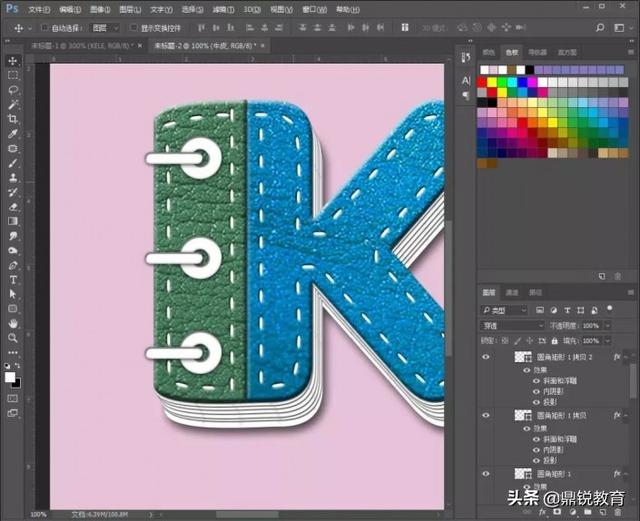Open the Move tool preset picker arrow
Viewport: 640px width, 521px height.
pos(30,28)
